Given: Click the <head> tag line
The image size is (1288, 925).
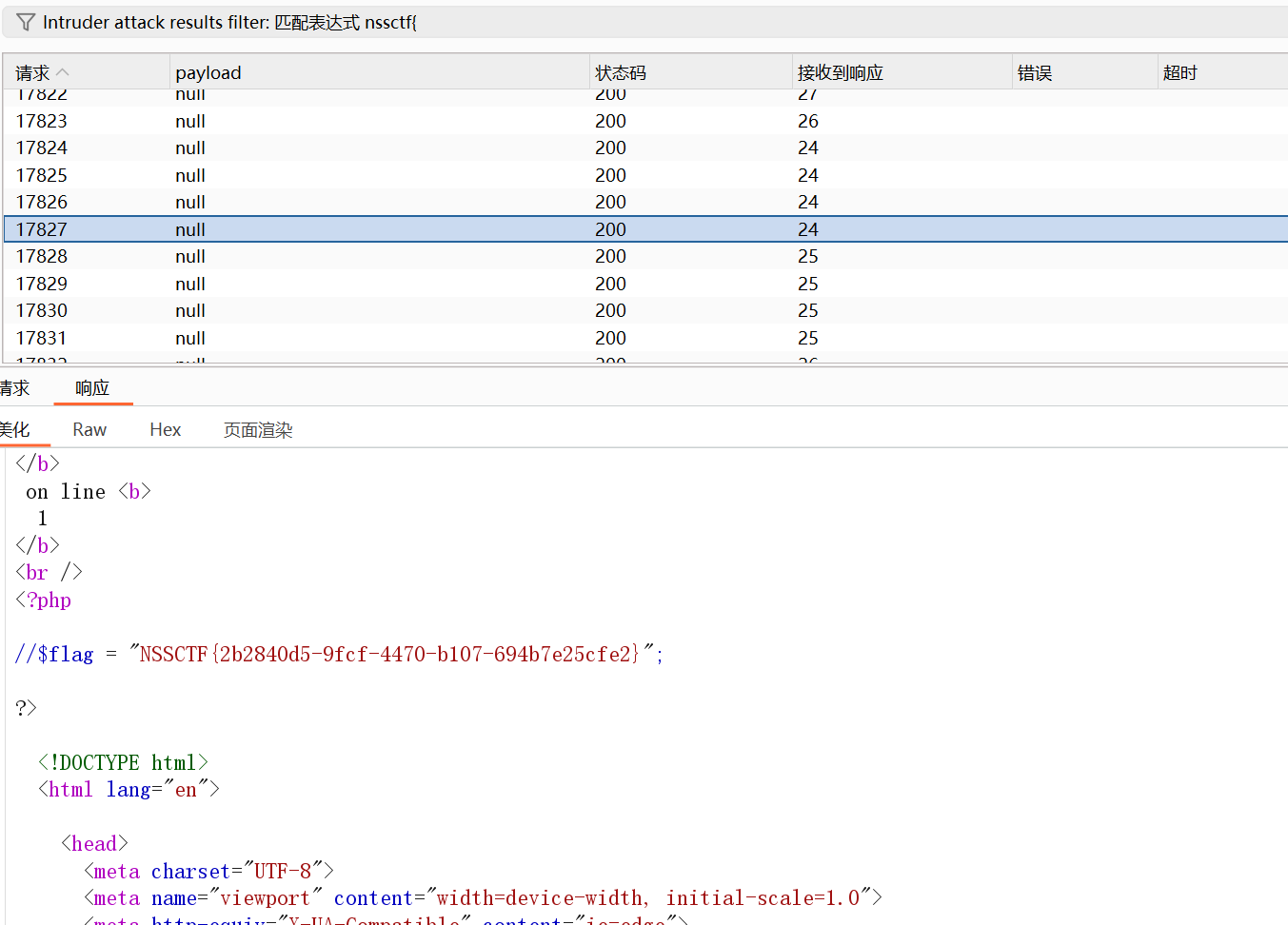Looking at the screenshot, I should coord(94,843).
